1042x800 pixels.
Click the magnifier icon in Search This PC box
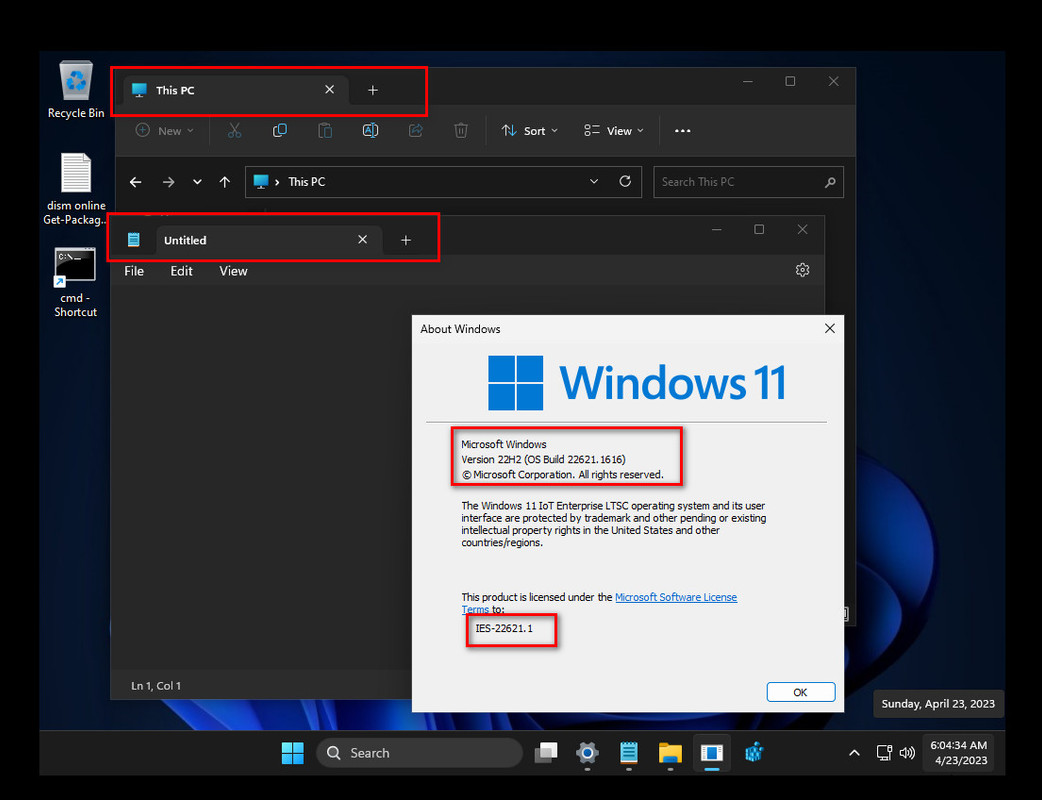click(829, 182)
